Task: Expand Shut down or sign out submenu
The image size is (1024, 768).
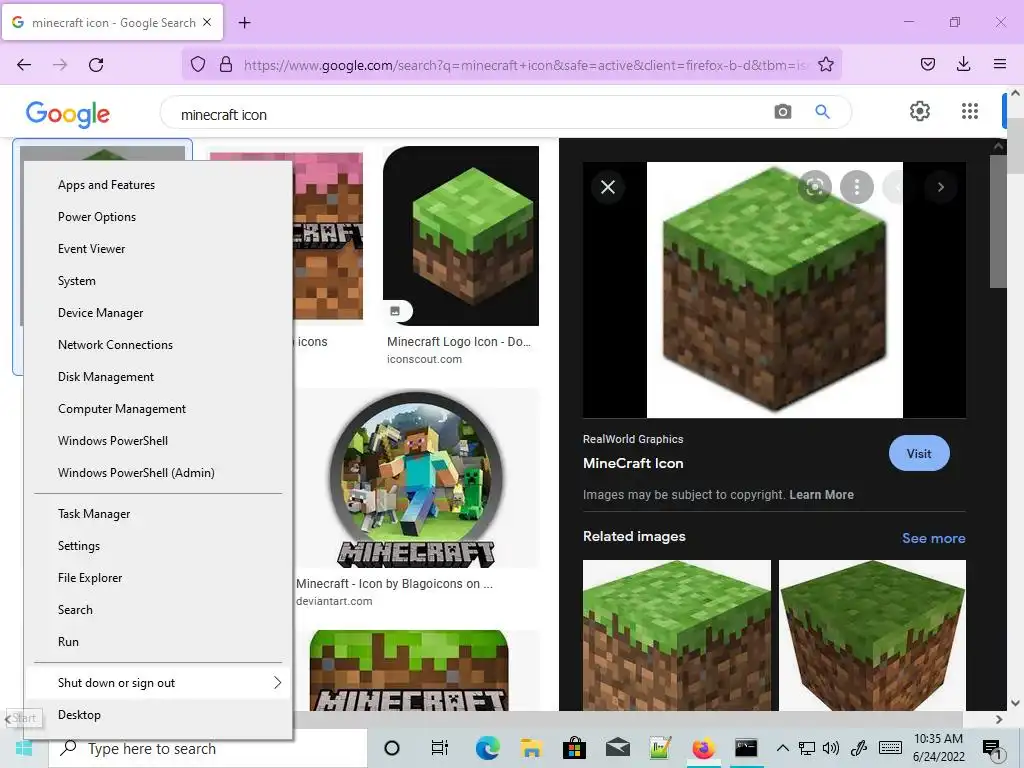Action: pyautogui.click(x=158, y=683)
